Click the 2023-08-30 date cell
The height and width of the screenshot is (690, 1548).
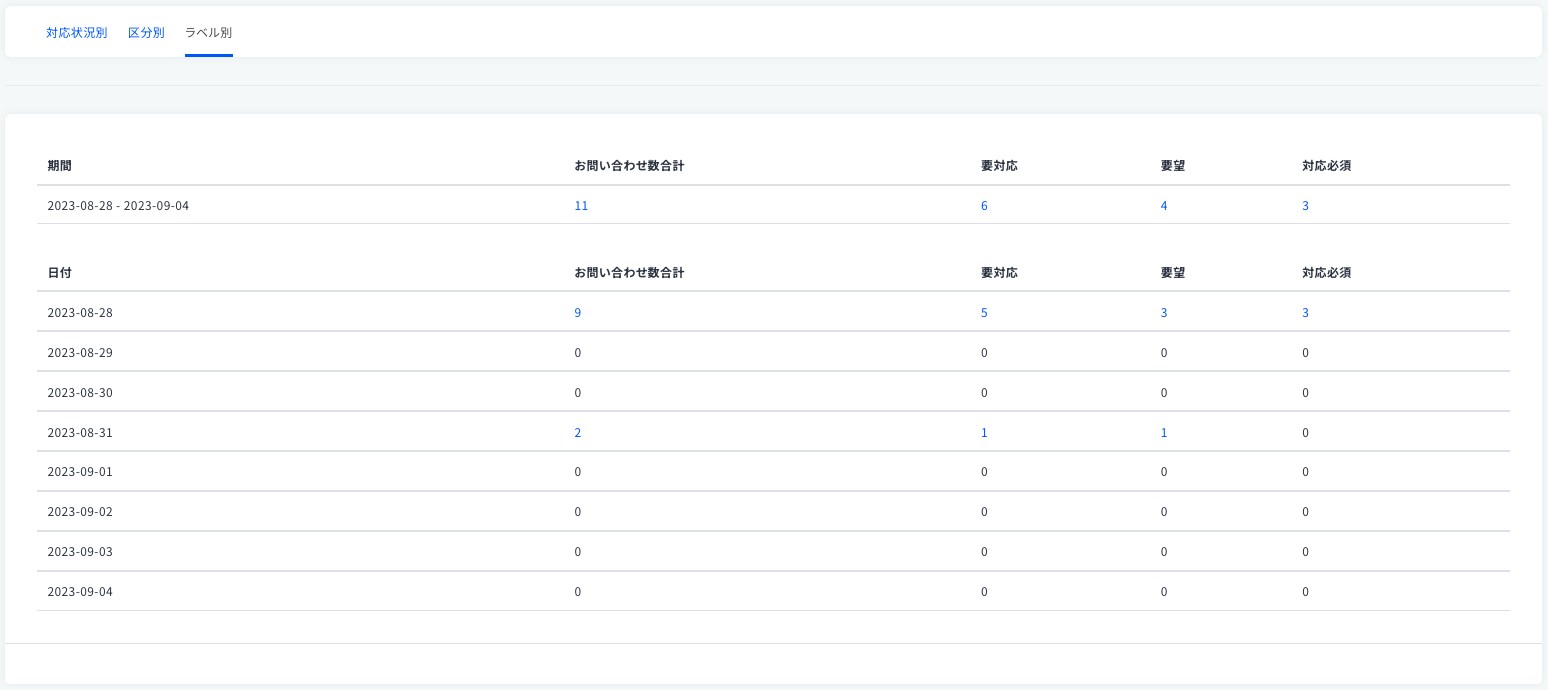click(80, 393)
